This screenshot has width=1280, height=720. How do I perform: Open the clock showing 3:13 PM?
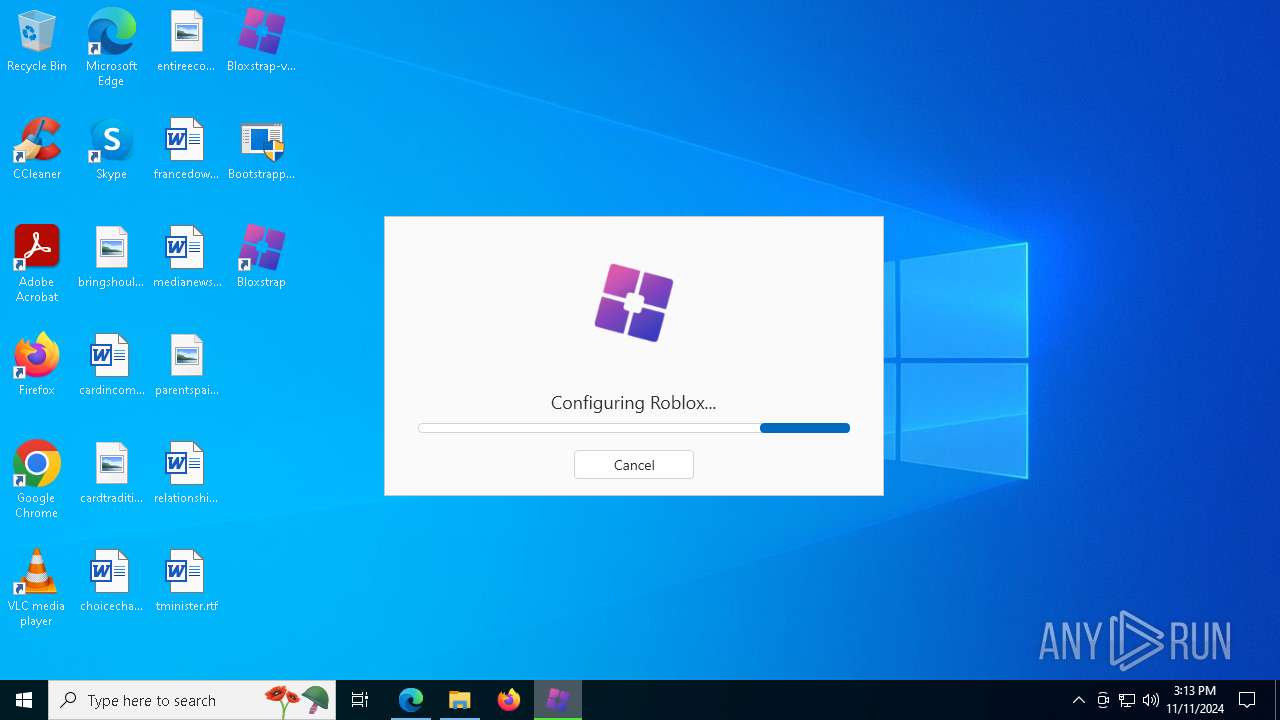pos(1195,700)
